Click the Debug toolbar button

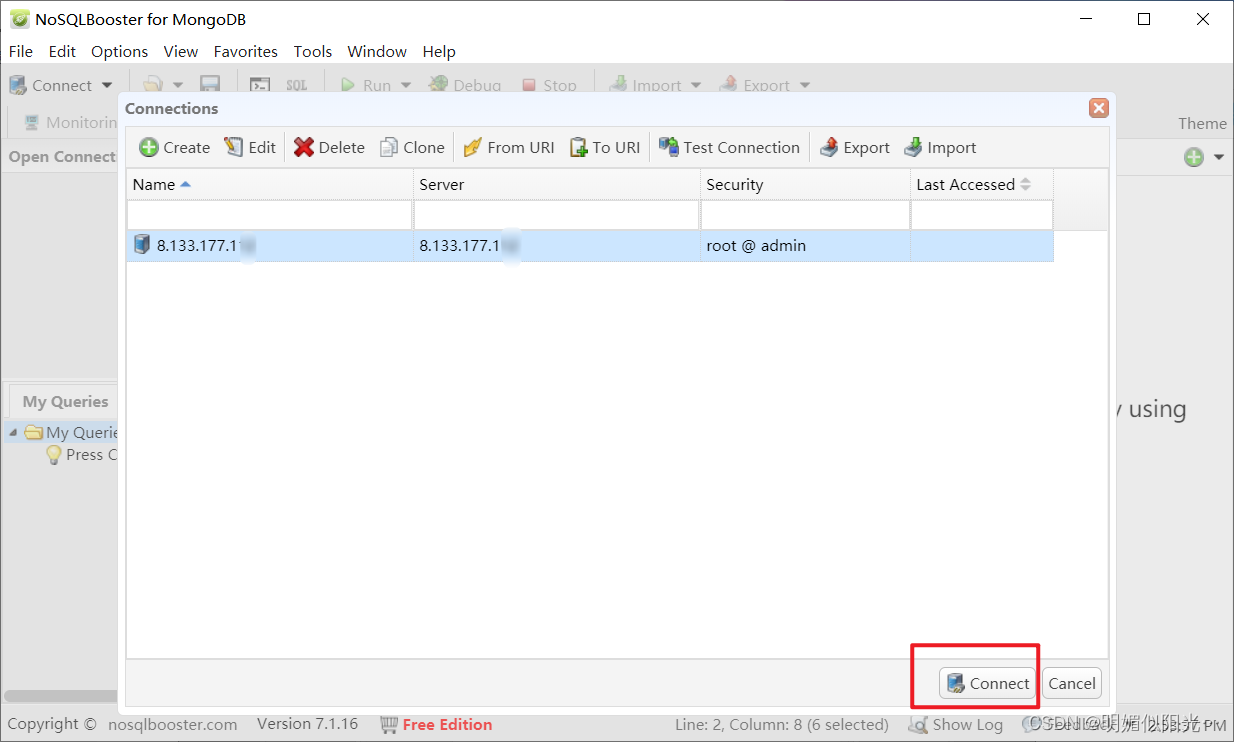coord(465,85)
